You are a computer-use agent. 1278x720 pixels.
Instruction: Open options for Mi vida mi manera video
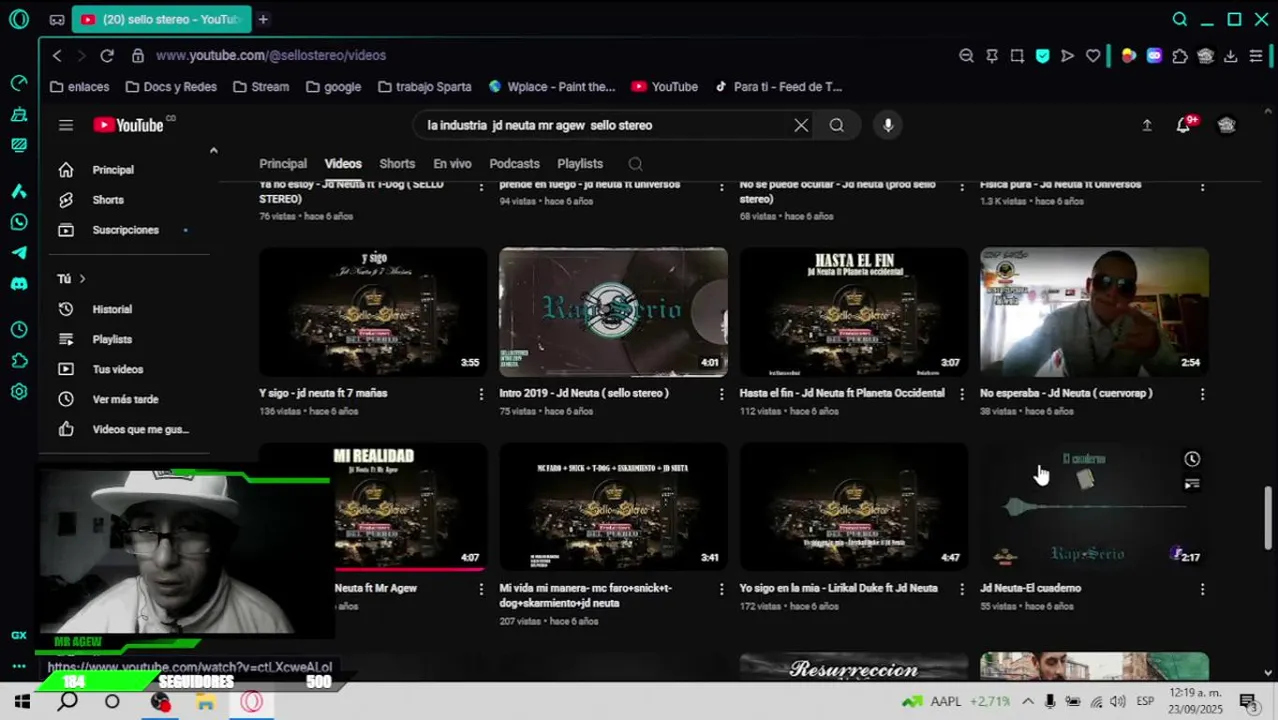coord(721,589)
